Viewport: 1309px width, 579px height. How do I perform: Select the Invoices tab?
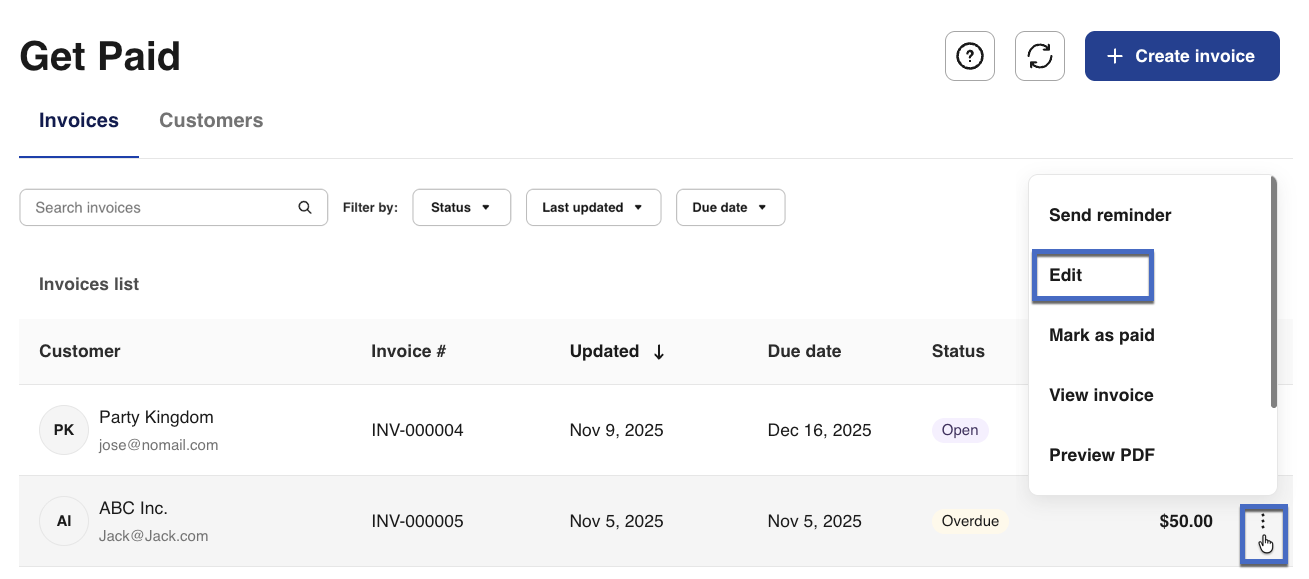pyautogui.click(x=79, y=121)
